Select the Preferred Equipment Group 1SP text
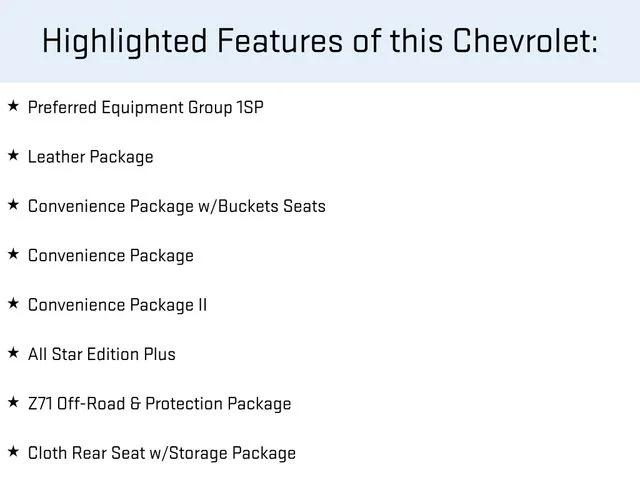 [146, 108]
